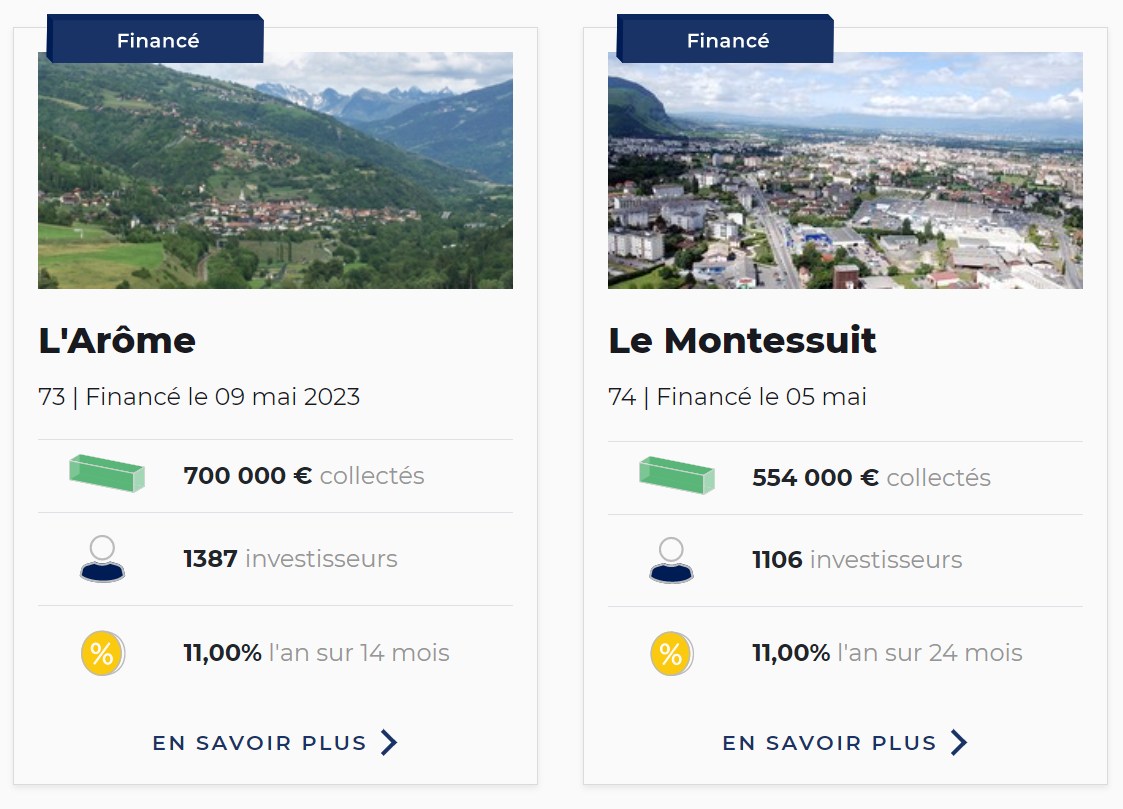Click the green banknote icon on Le Montessuit card
The height and width of the screenshot is (809, 1123).
click(x=677, y=475)
